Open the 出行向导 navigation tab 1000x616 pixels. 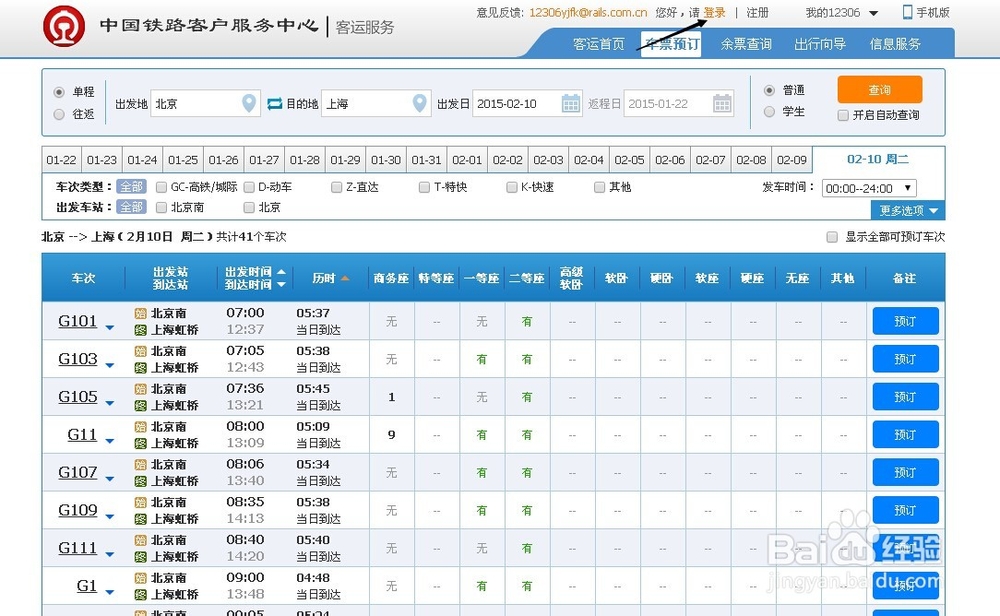point(820,44)
